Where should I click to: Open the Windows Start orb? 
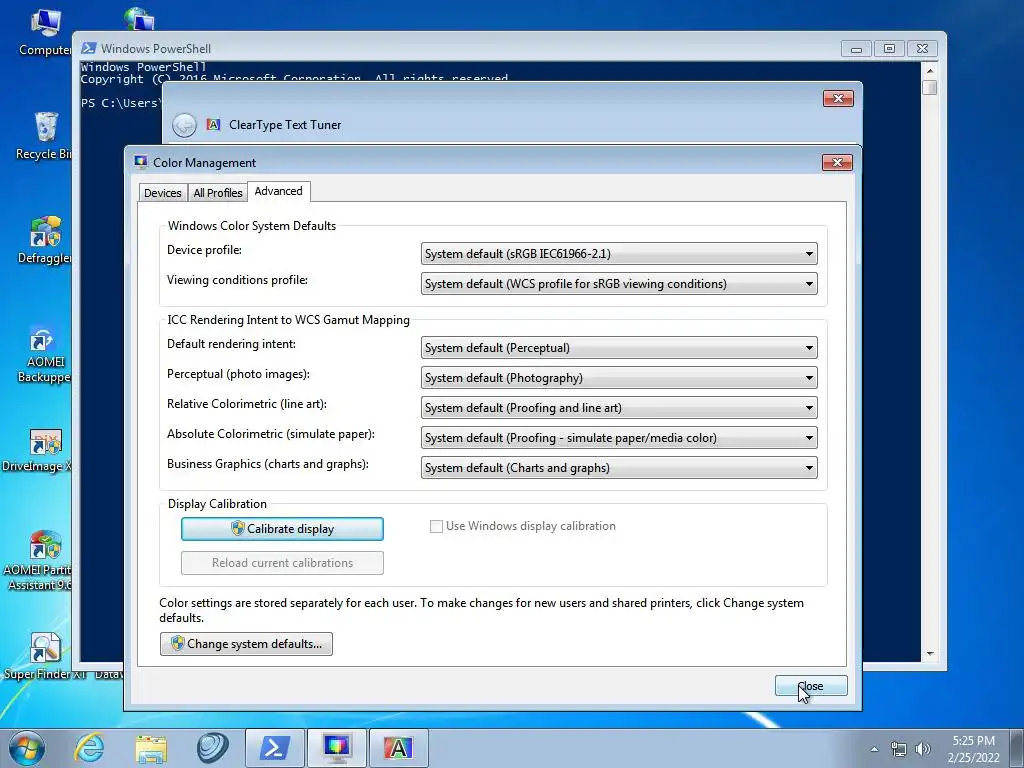pos(26,748)
